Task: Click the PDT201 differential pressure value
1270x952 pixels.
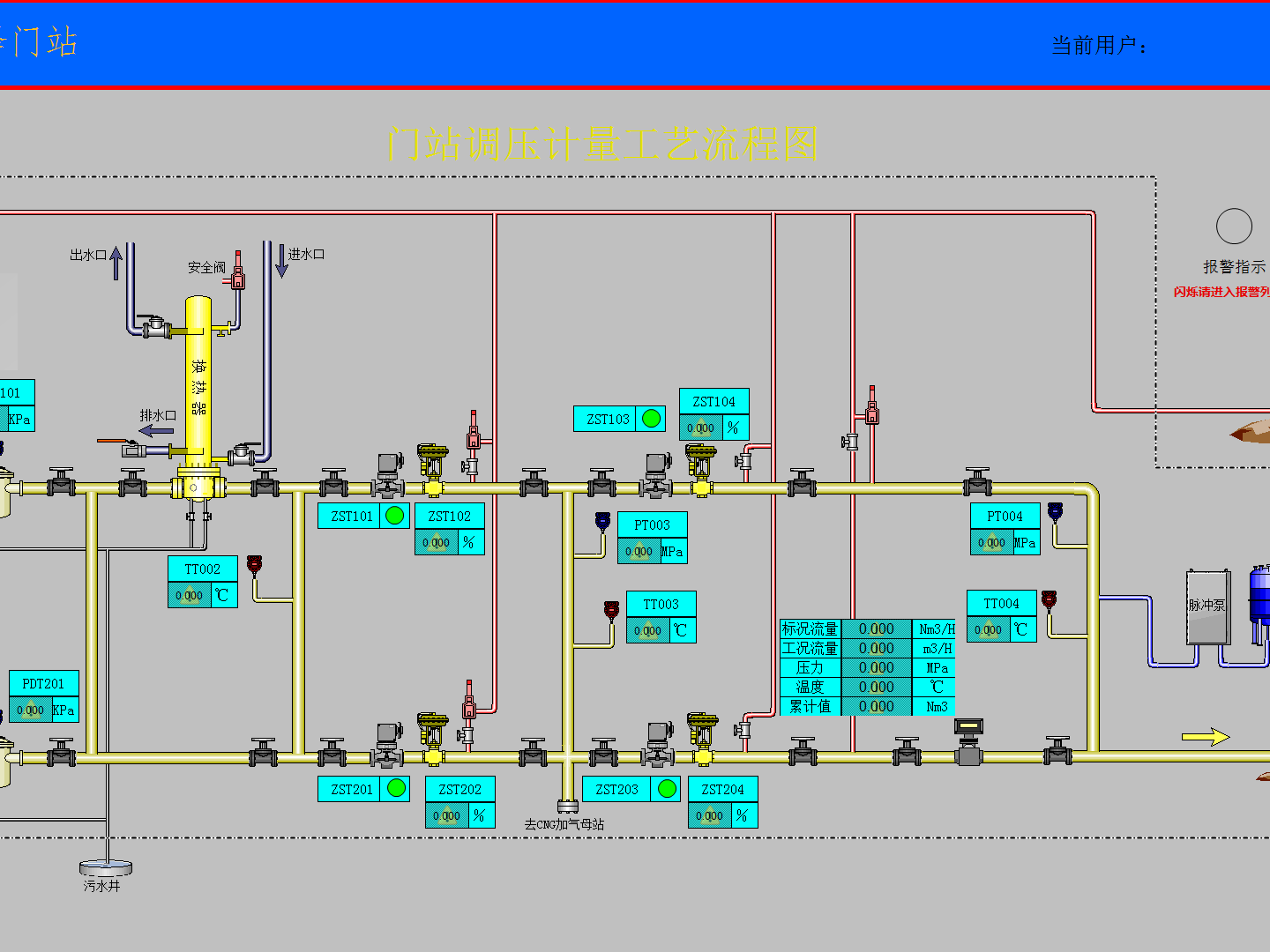Action: pyautogui.click(x=31, y=710)
